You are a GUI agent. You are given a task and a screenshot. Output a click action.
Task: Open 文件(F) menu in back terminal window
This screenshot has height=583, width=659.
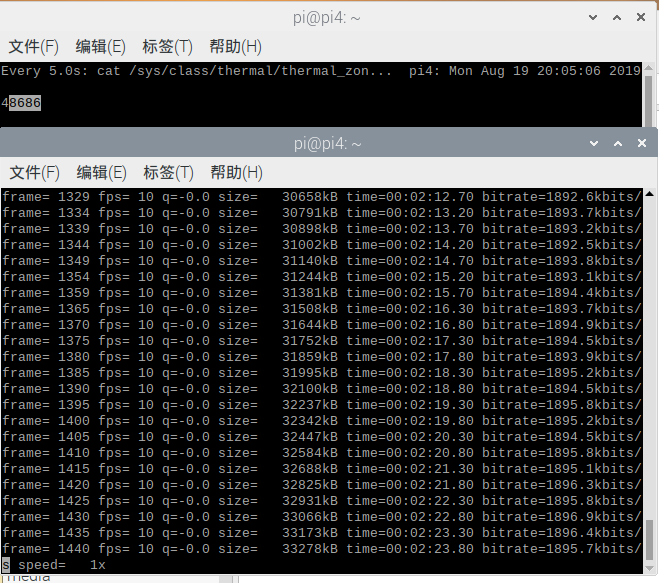(34, 47)
